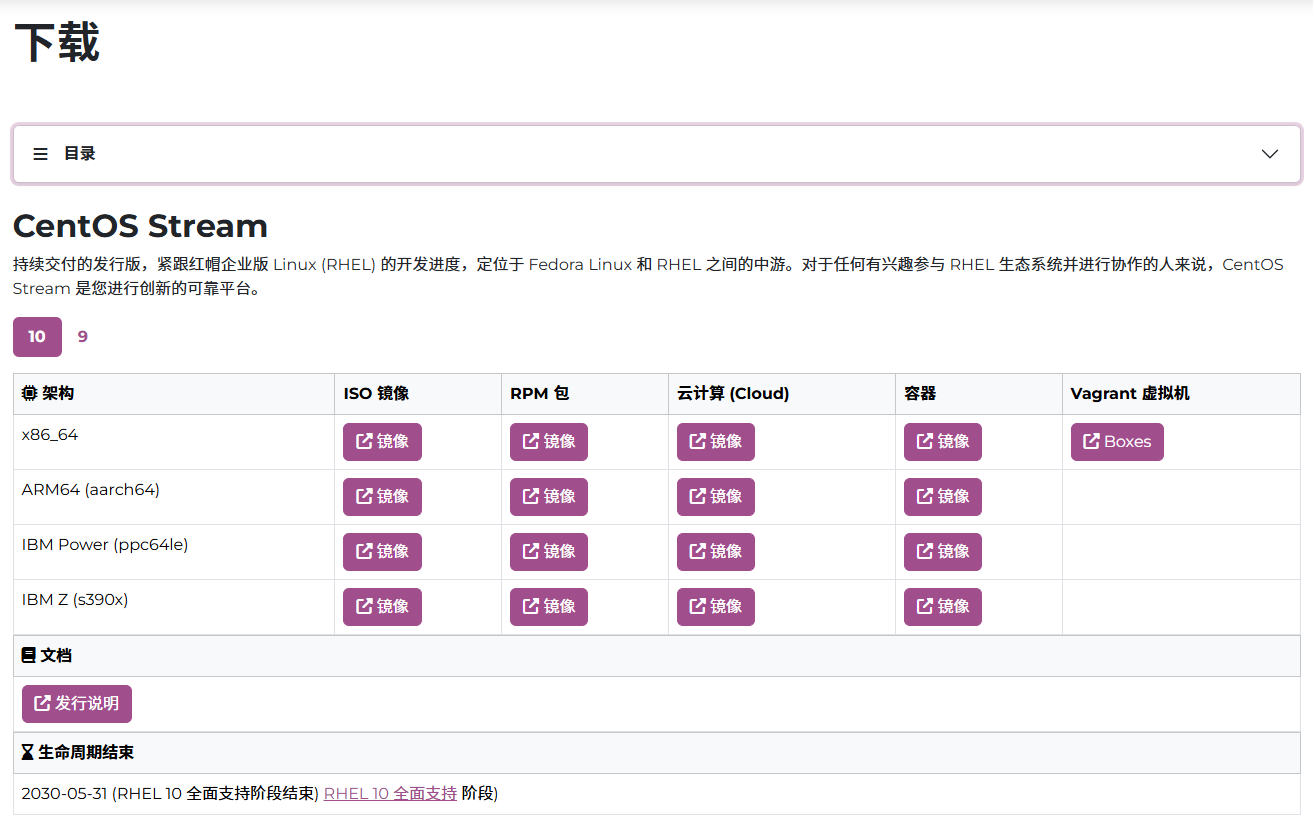Click the book icon beside 文档
1313x829 pixels.
[x=29, y=656]
